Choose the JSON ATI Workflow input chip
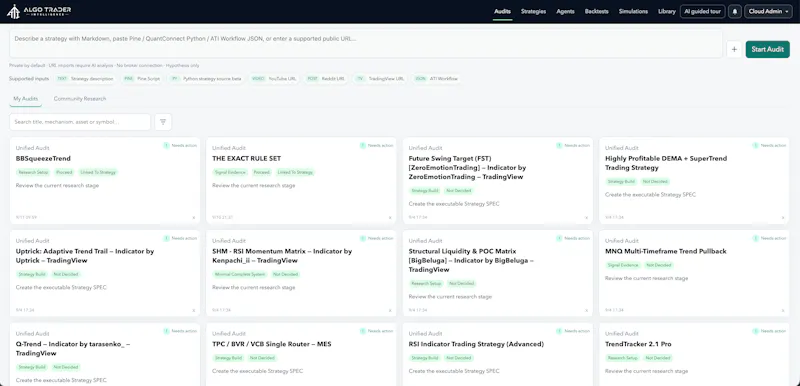Viewport: 800px width, 386px height. pyautogui.click(x=436, y=79)
